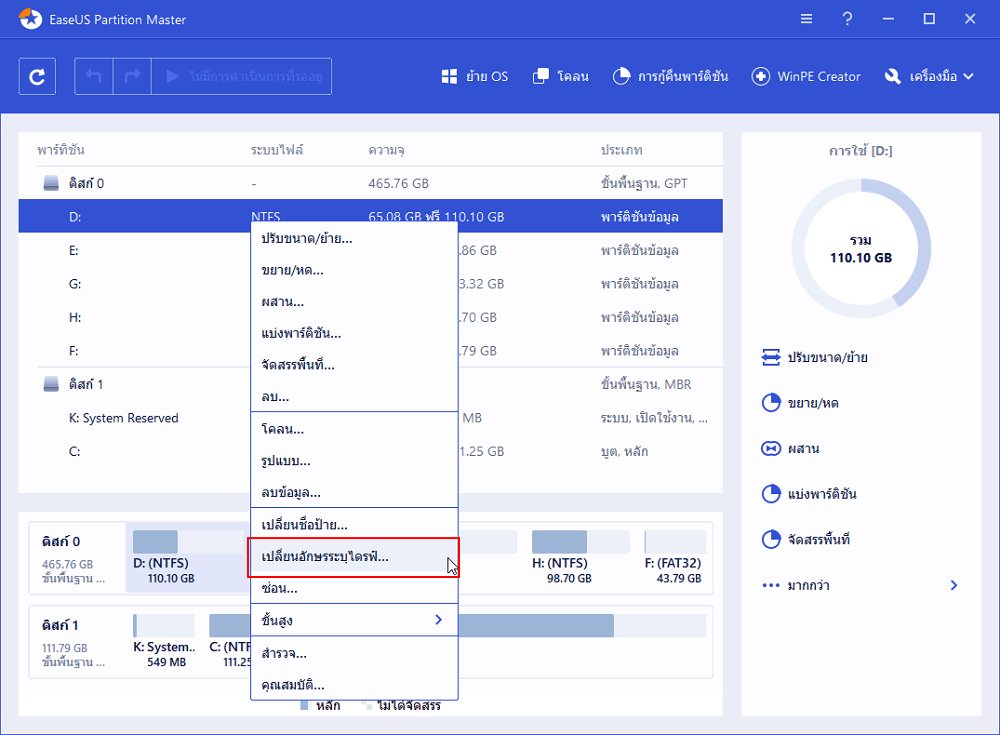Click the undo arrow button

[94, 77]
